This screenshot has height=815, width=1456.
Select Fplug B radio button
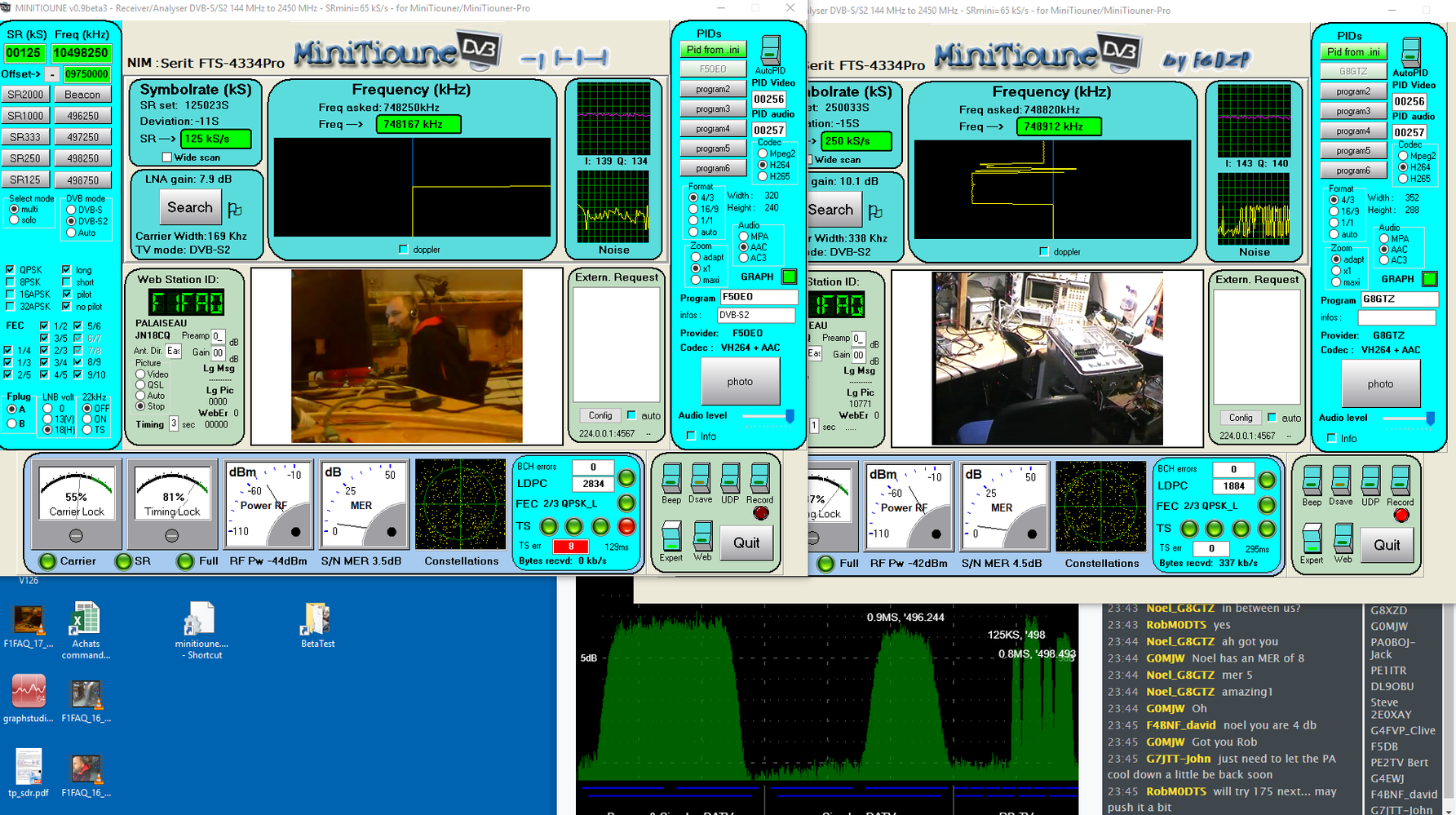pyautogui.click(x=11, y=423)
